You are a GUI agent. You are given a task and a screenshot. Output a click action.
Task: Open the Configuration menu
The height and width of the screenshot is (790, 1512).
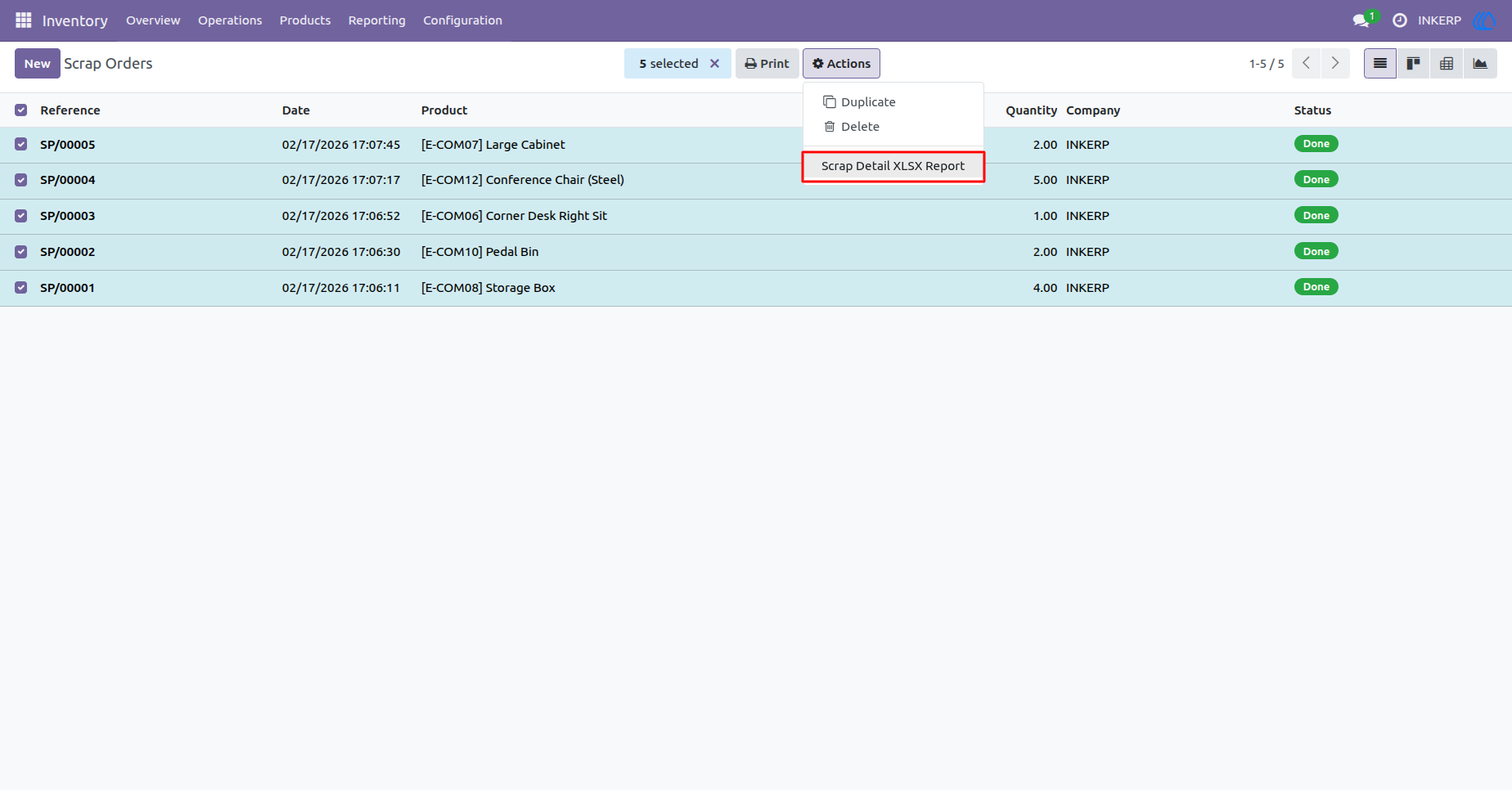point(462,20)
